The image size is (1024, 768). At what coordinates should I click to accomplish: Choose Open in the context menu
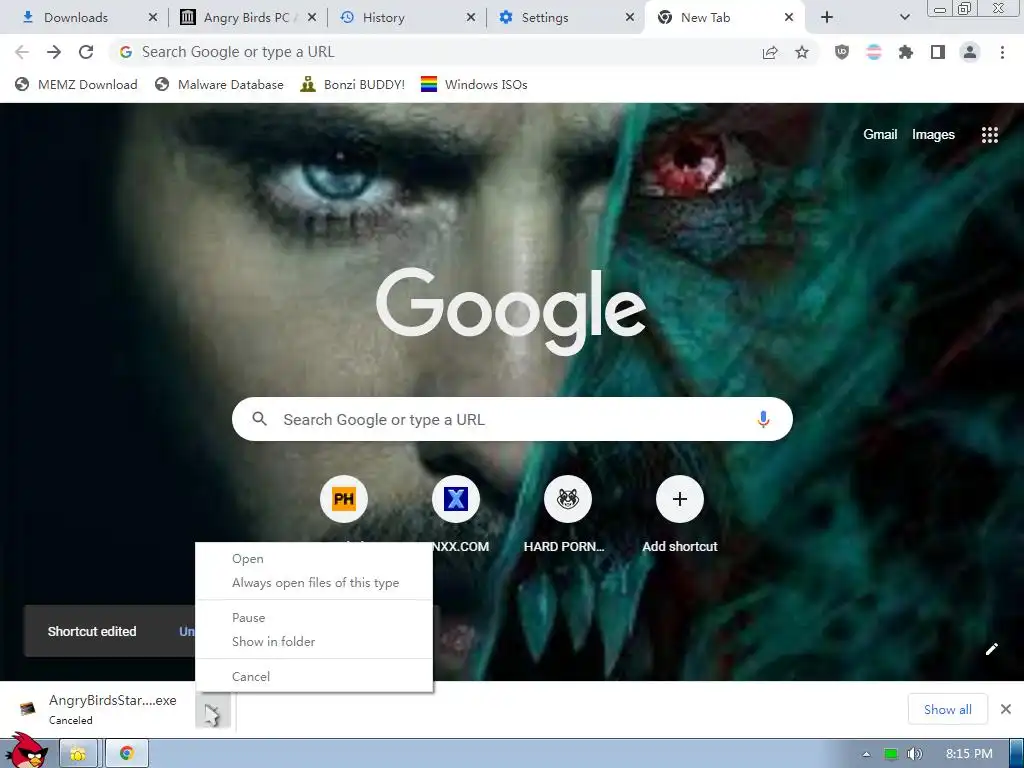click(x=313, y=559)
